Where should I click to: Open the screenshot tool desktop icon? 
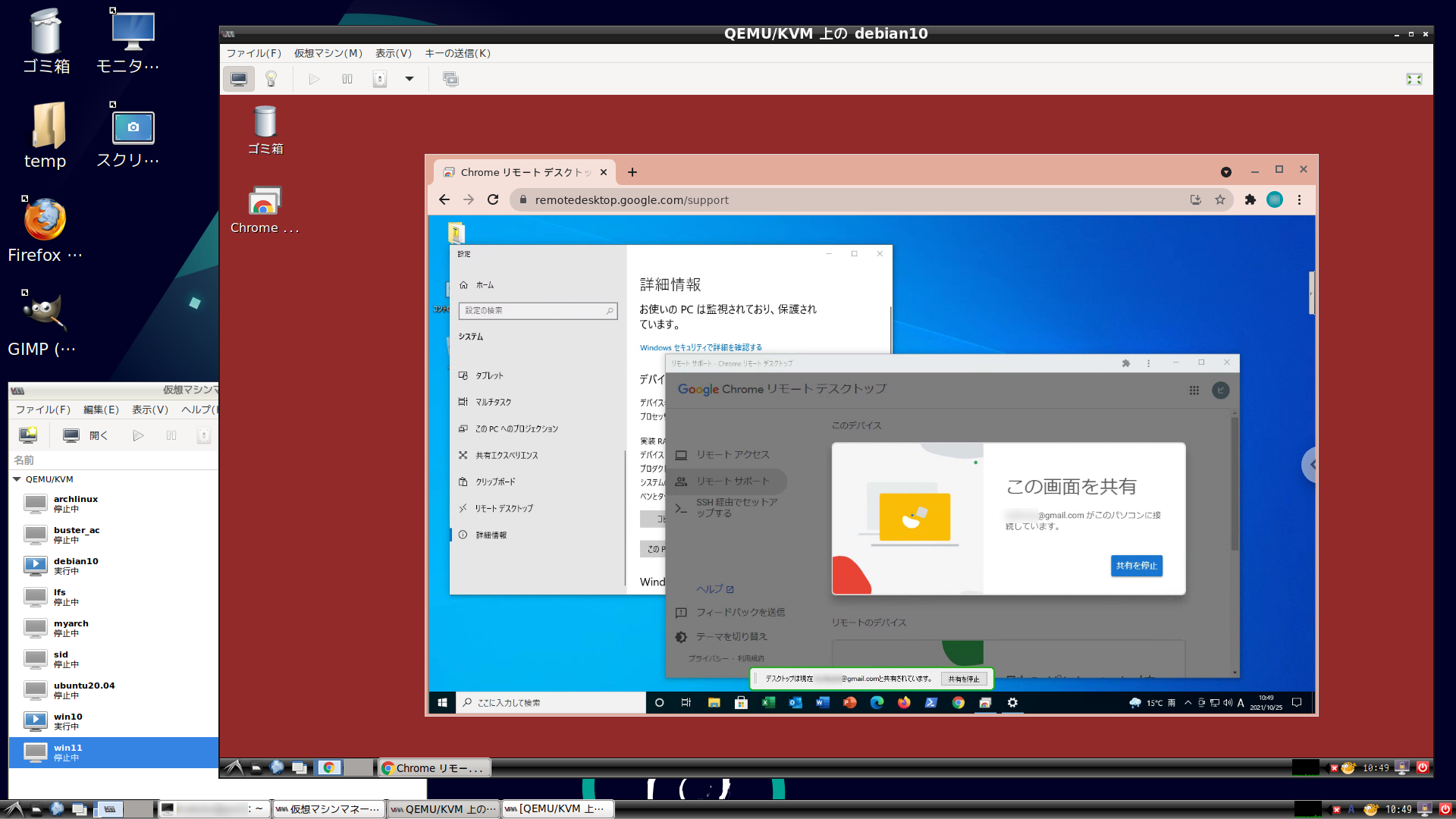(x=129, y=136)
